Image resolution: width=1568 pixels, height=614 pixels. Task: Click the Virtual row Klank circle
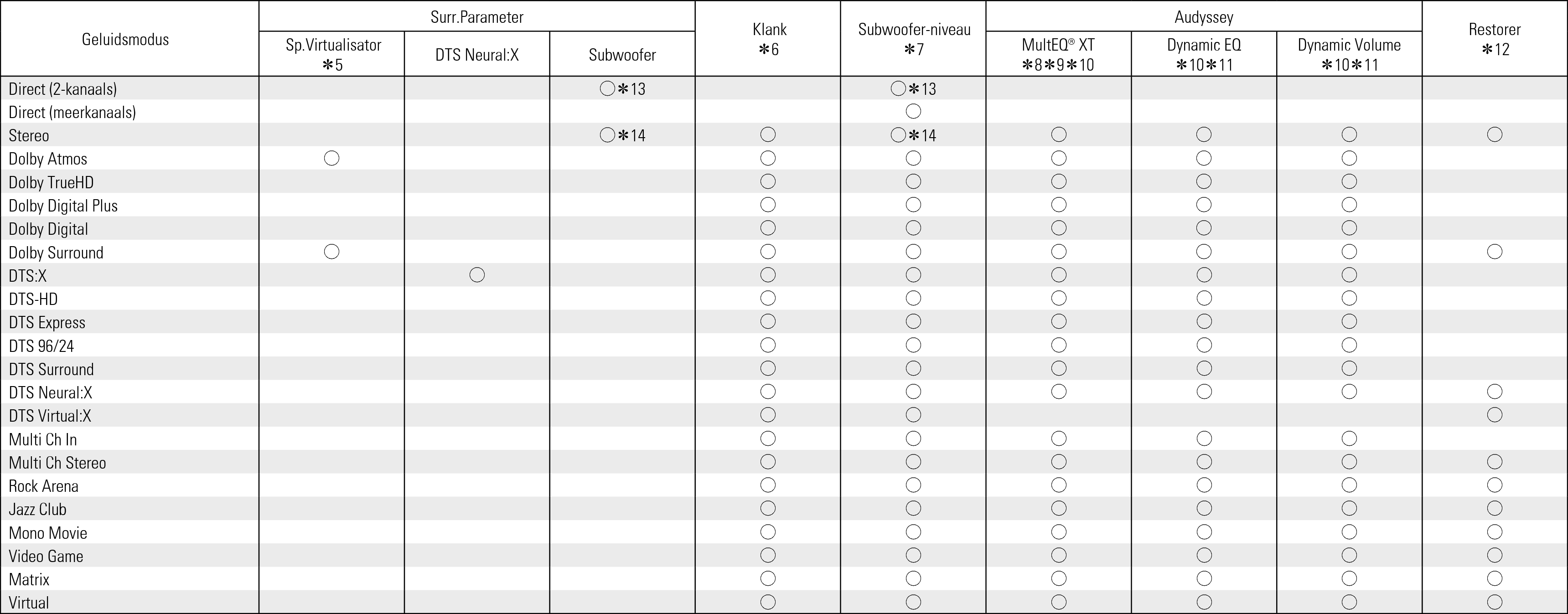(x=768, y=602)
